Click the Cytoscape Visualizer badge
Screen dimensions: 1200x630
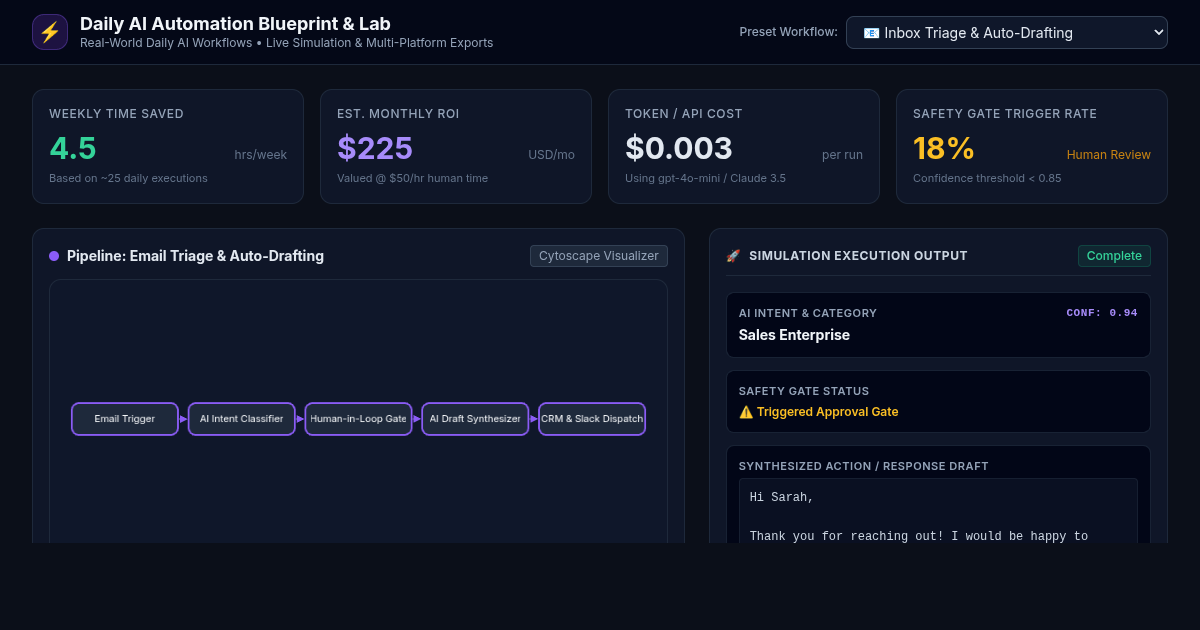[599, 256]
